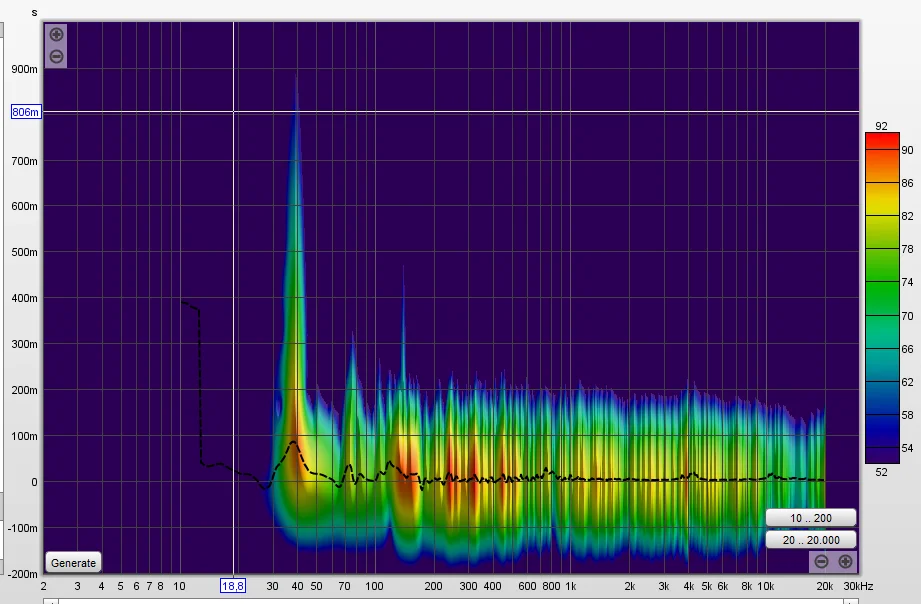Zoom out vertical axis with top-left minus icon
The width and height of the screenshot is (921, 604).
pos(56,56)
